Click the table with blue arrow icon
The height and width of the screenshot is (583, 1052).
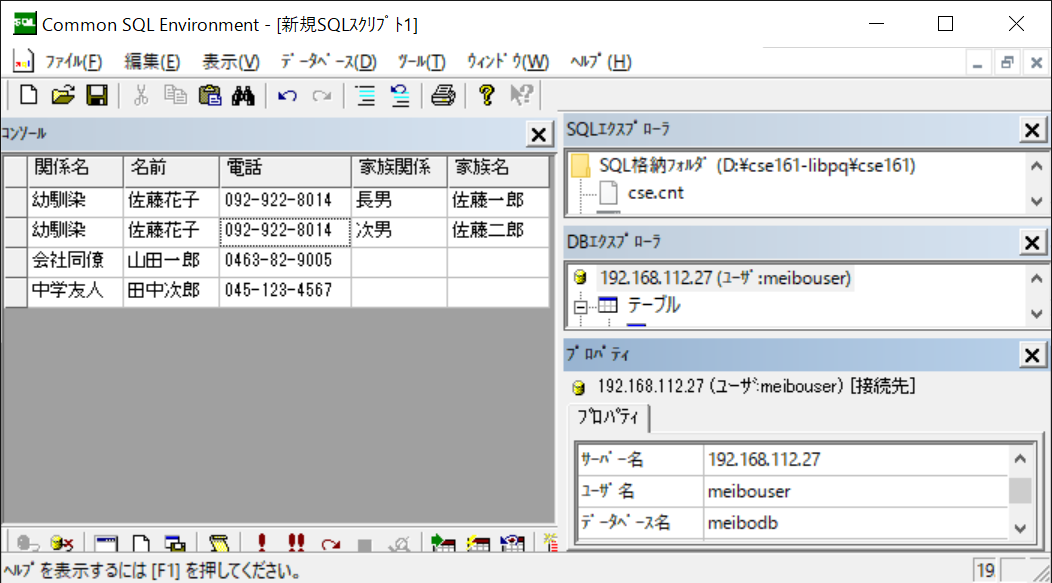tap(513, 543)
